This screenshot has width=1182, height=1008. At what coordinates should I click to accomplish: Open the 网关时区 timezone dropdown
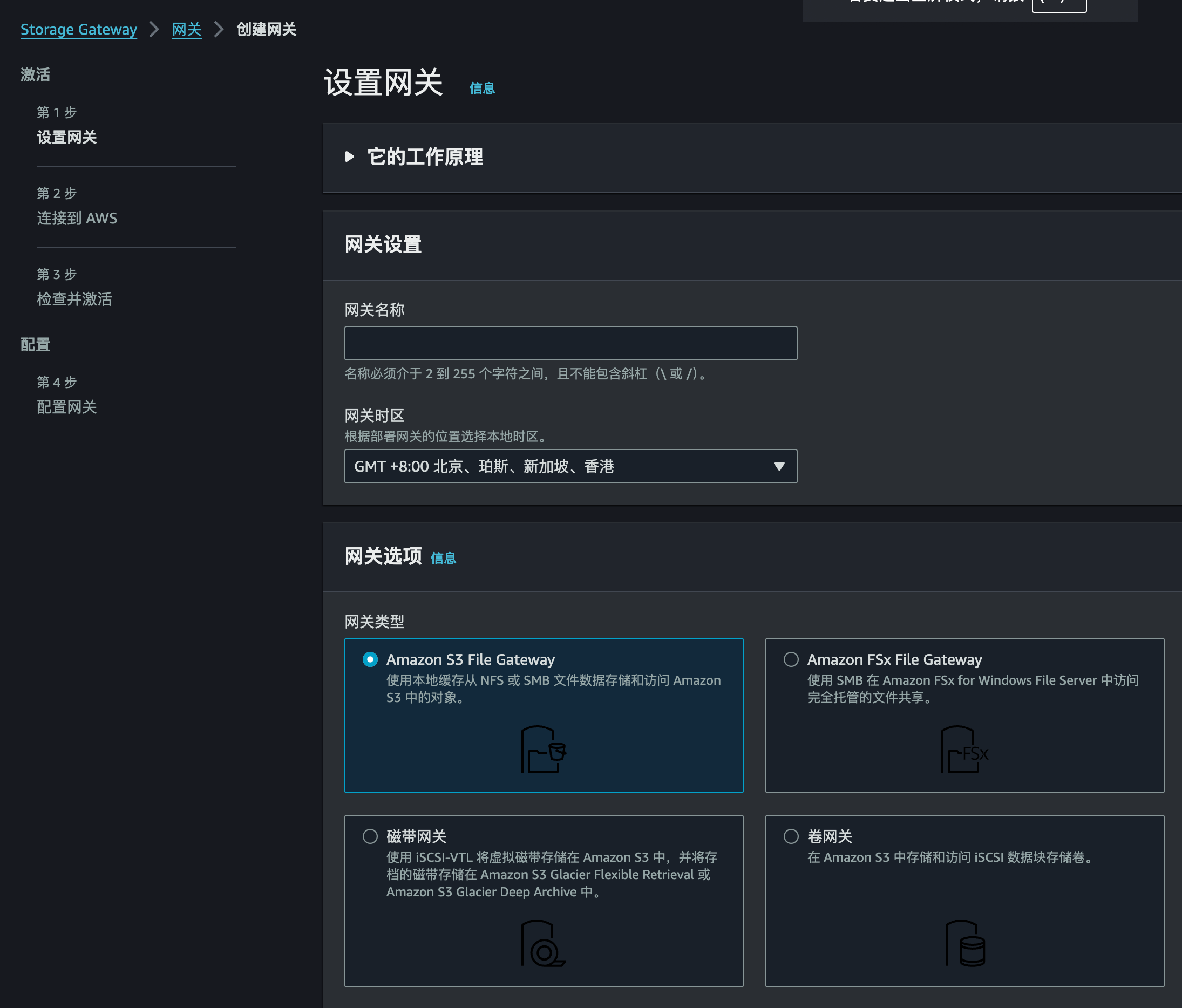coord(570,466)
